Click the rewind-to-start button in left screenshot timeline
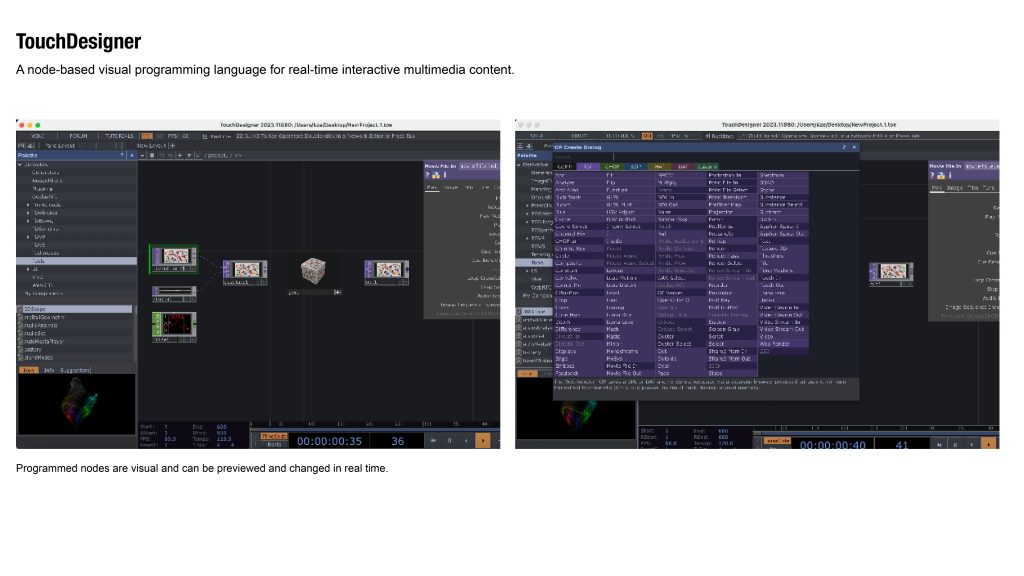The width and height of the screenshot is (1024, 576). (x=433, y=441)
